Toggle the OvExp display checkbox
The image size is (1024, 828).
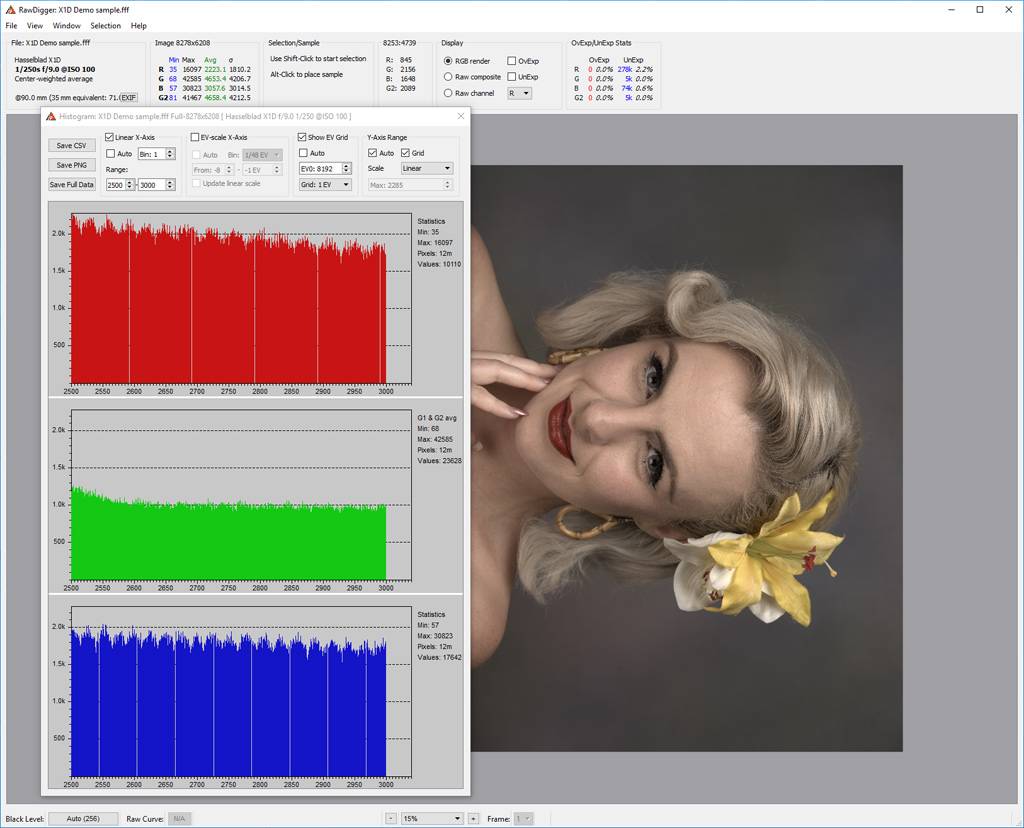tap(512, 61)
